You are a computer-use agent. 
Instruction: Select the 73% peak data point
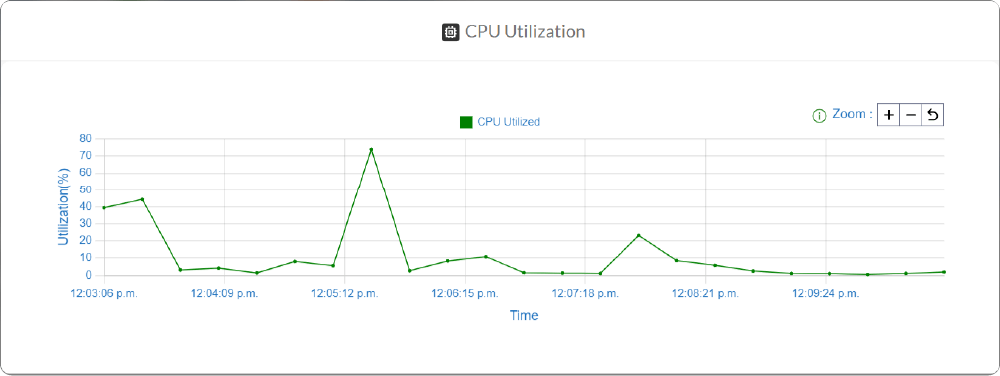coord(371,150)
